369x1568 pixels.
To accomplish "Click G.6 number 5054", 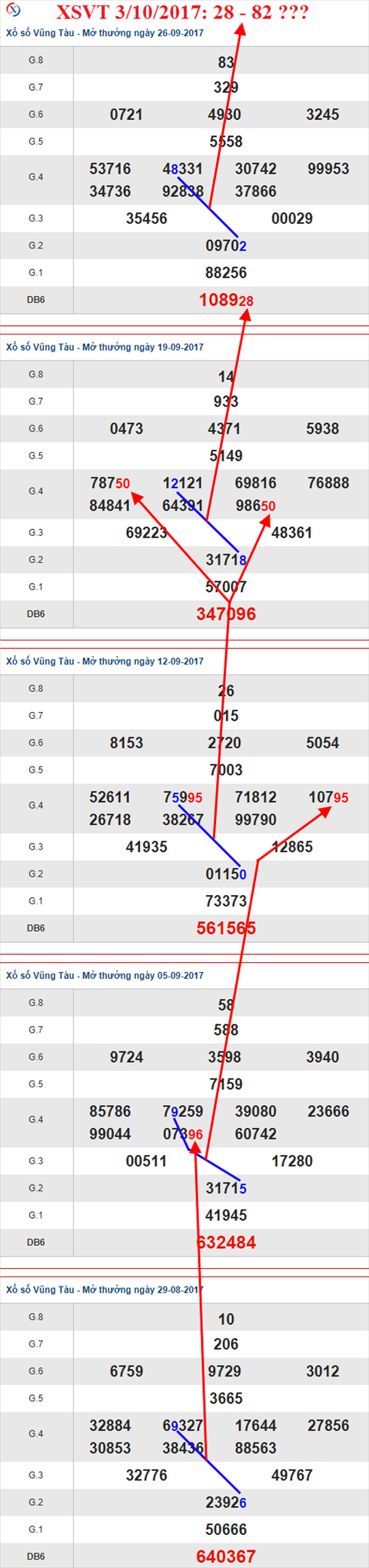I will click(x=322, y=743).
